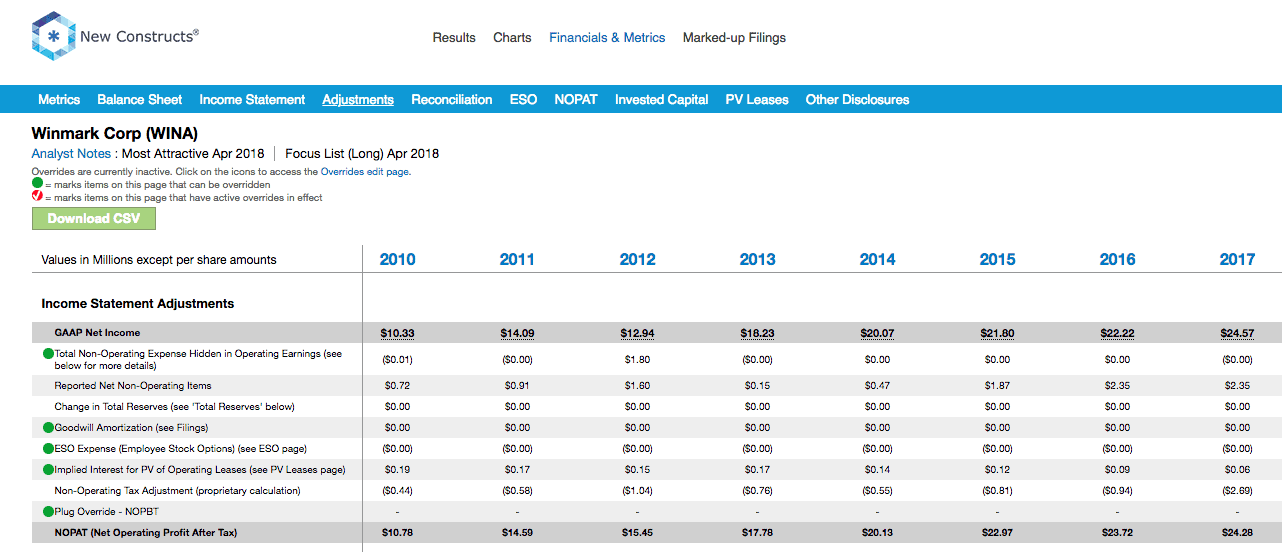The image size is (1282, 552).
Task: Click the Winmark Corp (WINA) heading
Action: [x=114, y=133]
